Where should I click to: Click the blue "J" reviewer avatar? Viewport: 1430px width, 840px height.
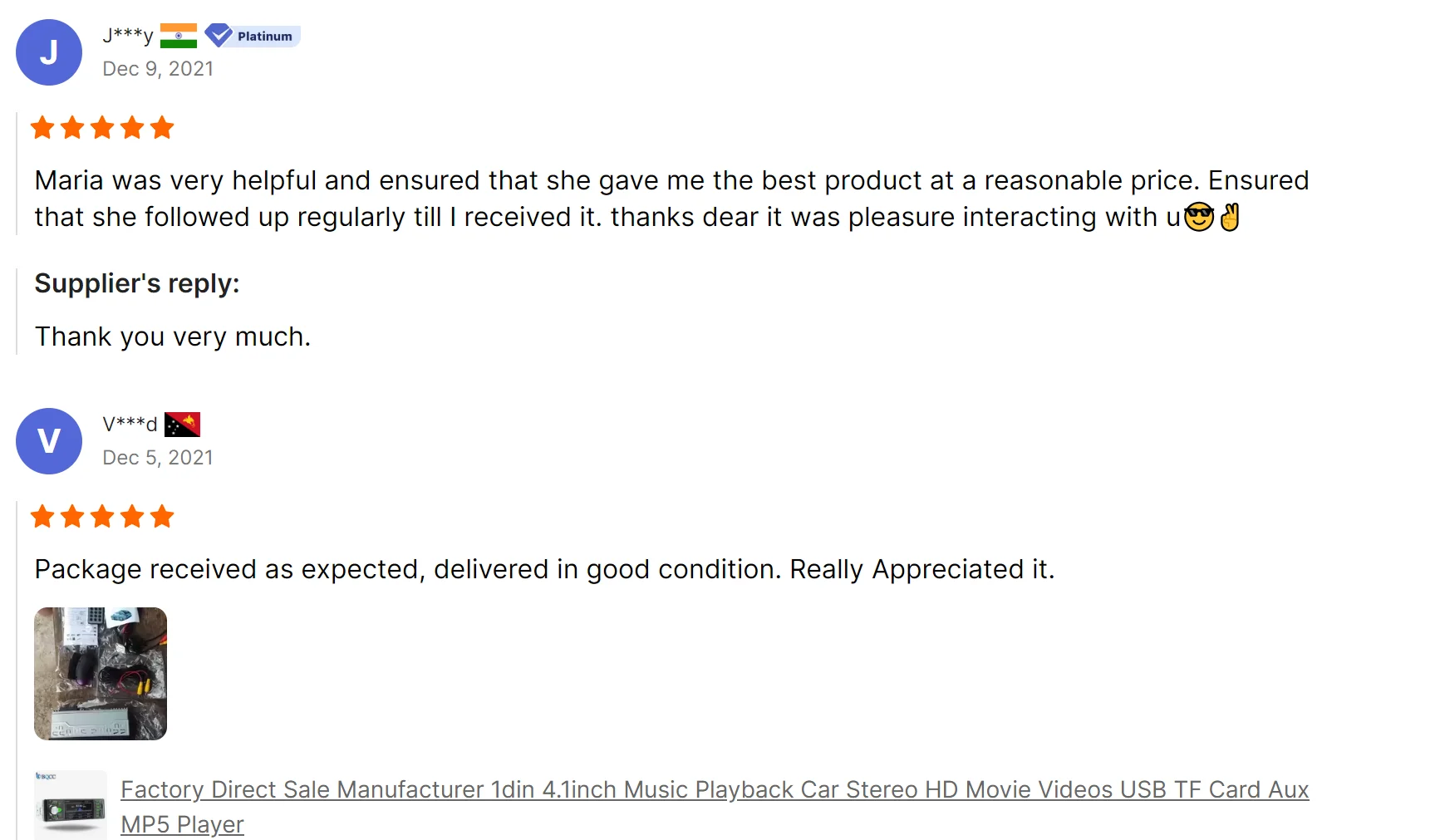49,52
